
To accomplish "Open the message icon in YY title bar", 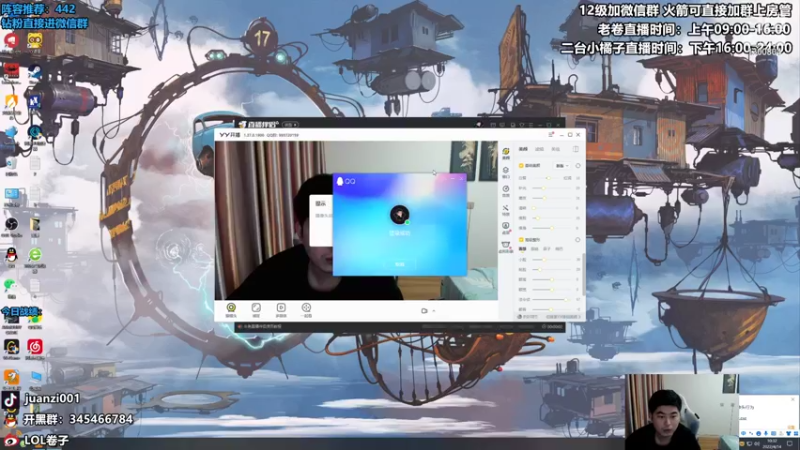I will (x=551, y=135).
